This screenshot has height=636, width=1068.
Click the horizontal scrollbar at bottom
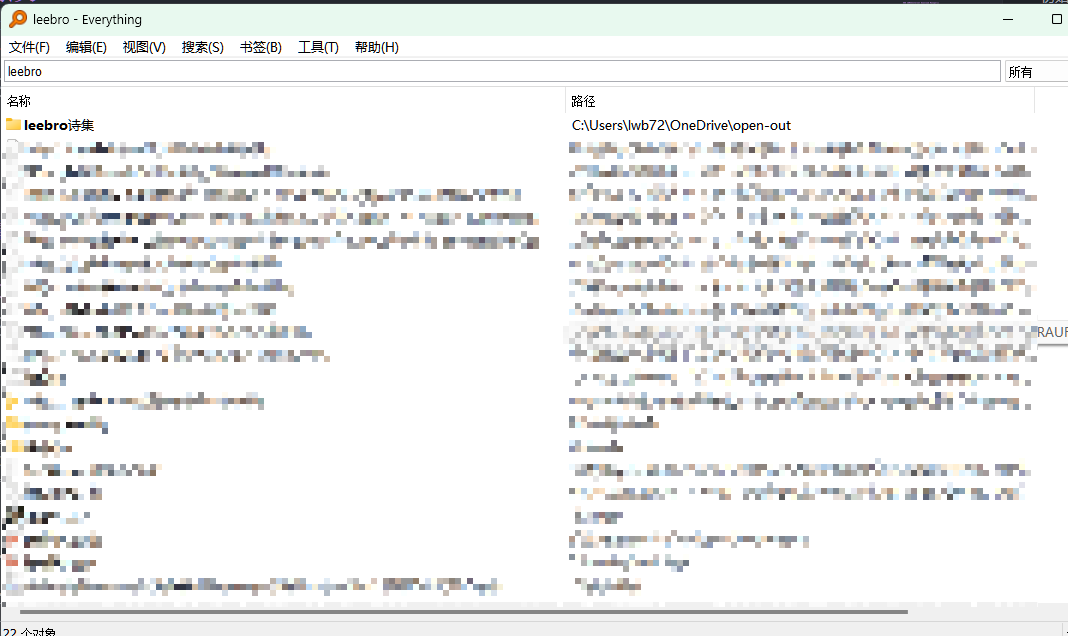coord(464,611)
